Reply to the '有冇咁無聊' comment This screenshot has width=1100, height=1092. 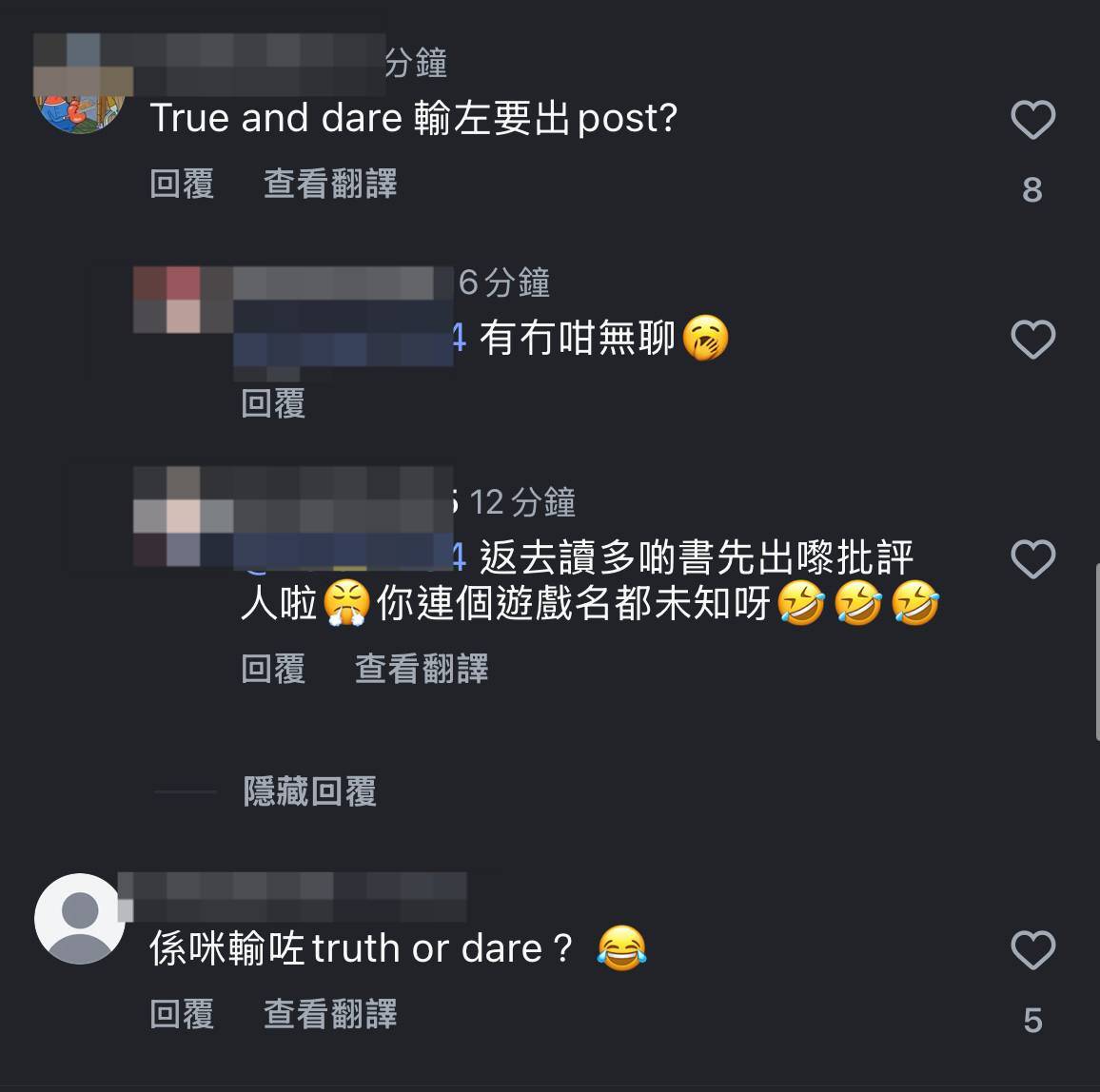coord(273,403)
